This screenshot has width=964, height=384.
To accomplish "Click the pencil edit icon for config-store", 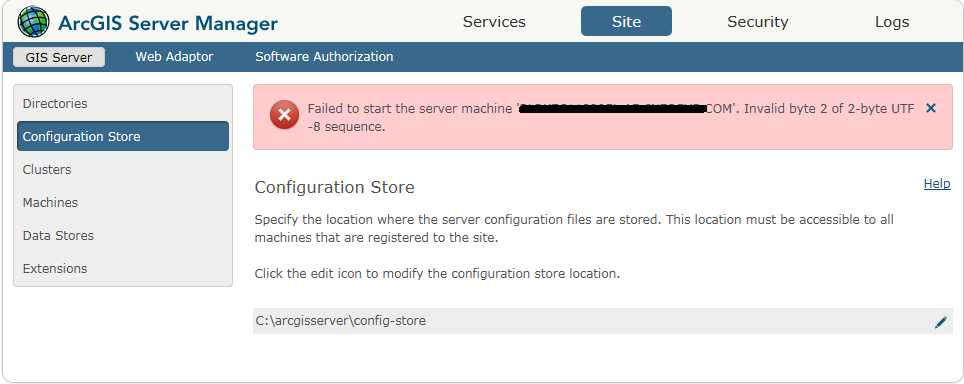I will (x=941, y=322).
